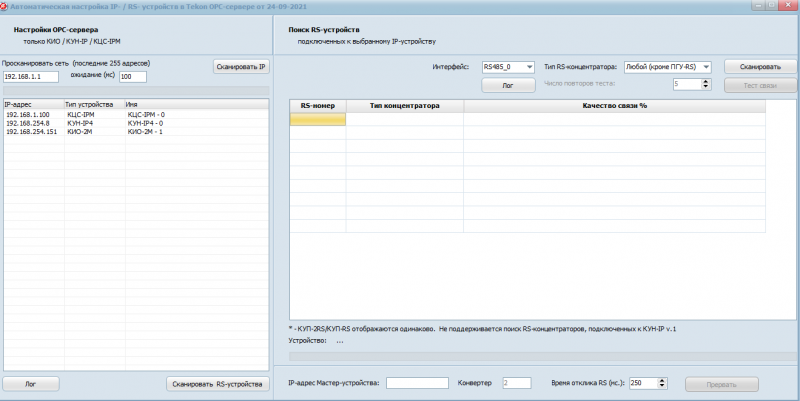
Task: Open the Лог button below the Интерфейс dropdown
Action: point(507,86)
